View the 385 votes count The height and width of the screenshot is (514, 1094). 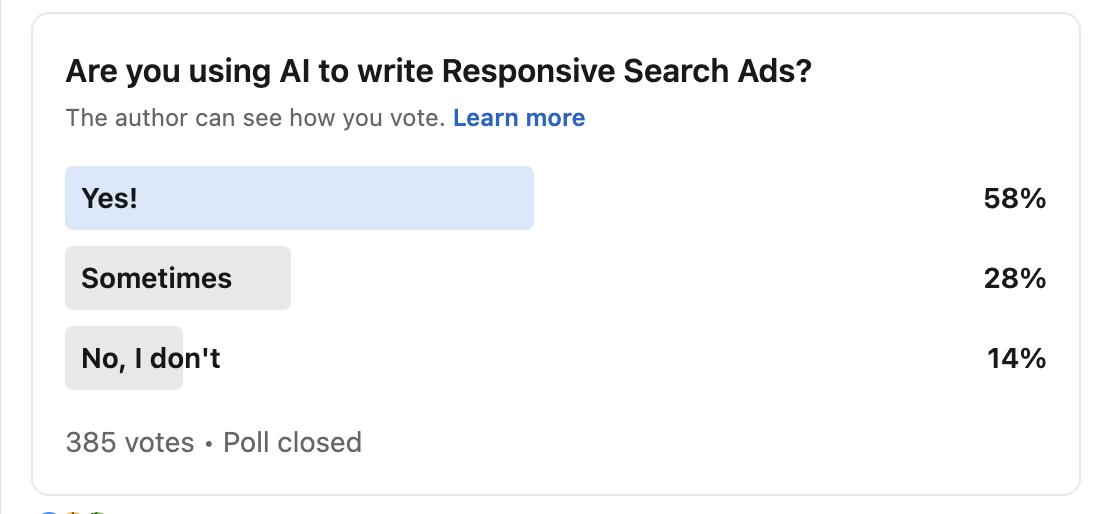(130, 442)
